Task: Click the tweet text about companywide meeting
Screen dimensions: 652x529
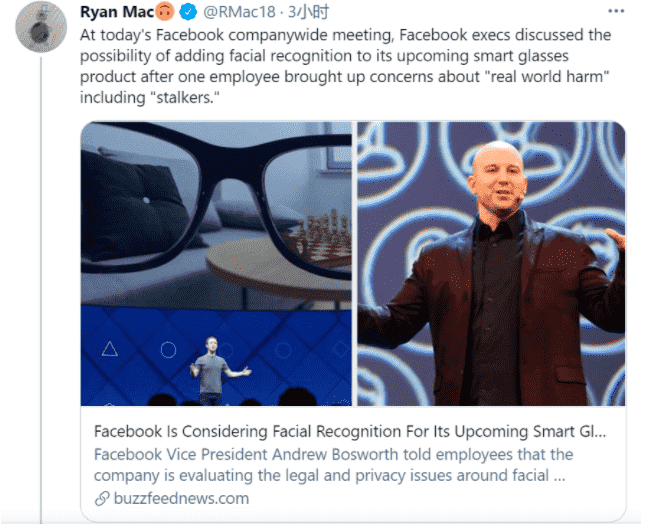Action: 346,66
